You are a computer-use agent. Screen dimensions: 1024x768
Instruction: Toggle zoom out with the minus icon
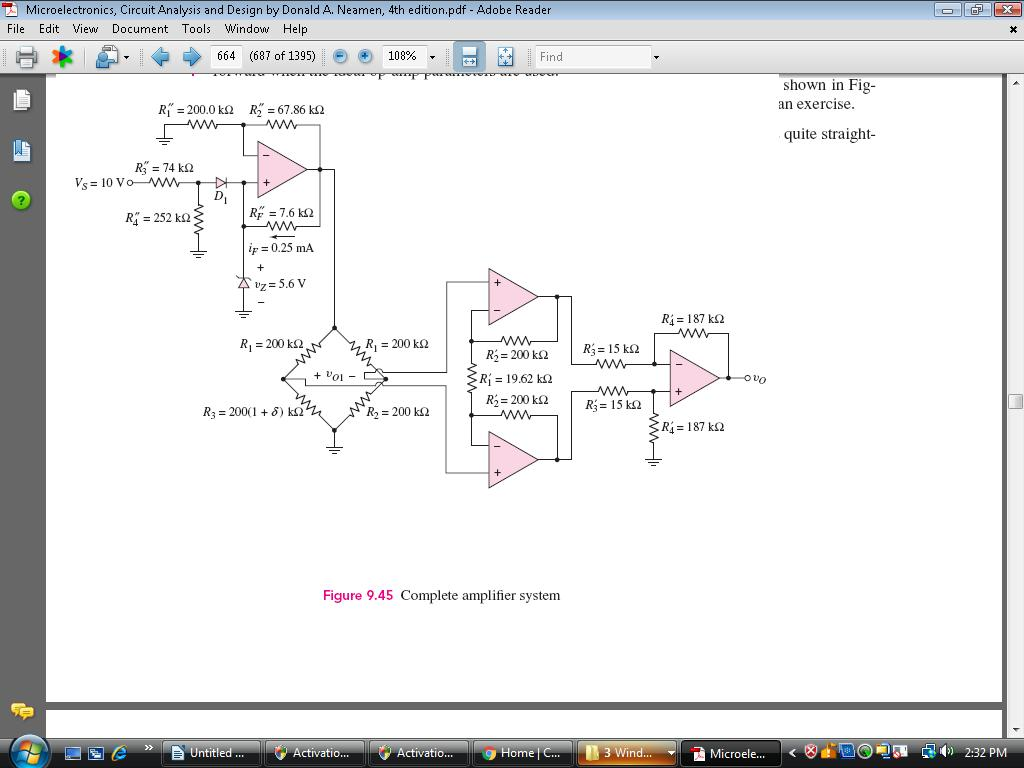339,57
